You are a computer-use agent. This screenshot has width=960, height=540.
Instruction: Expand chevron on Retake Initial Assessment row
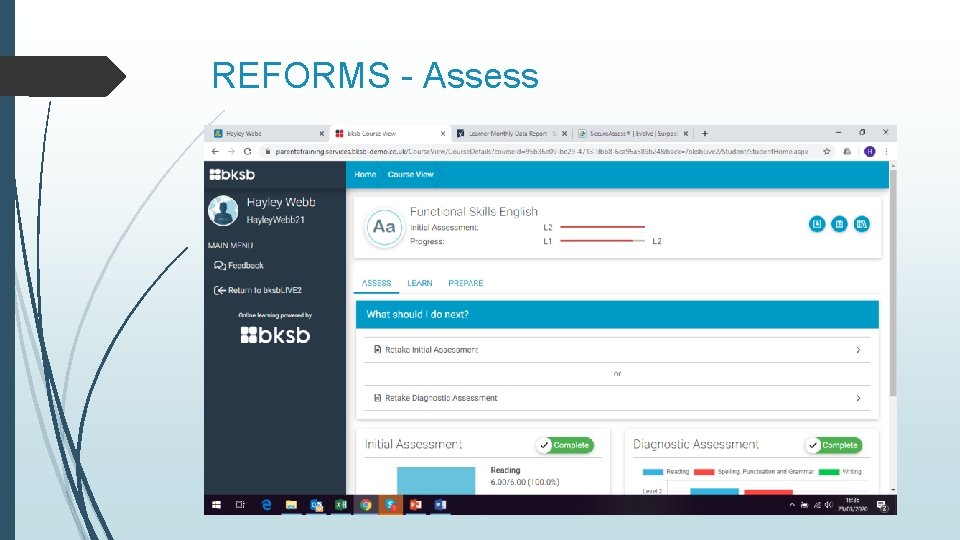click(x=858, y=350)
